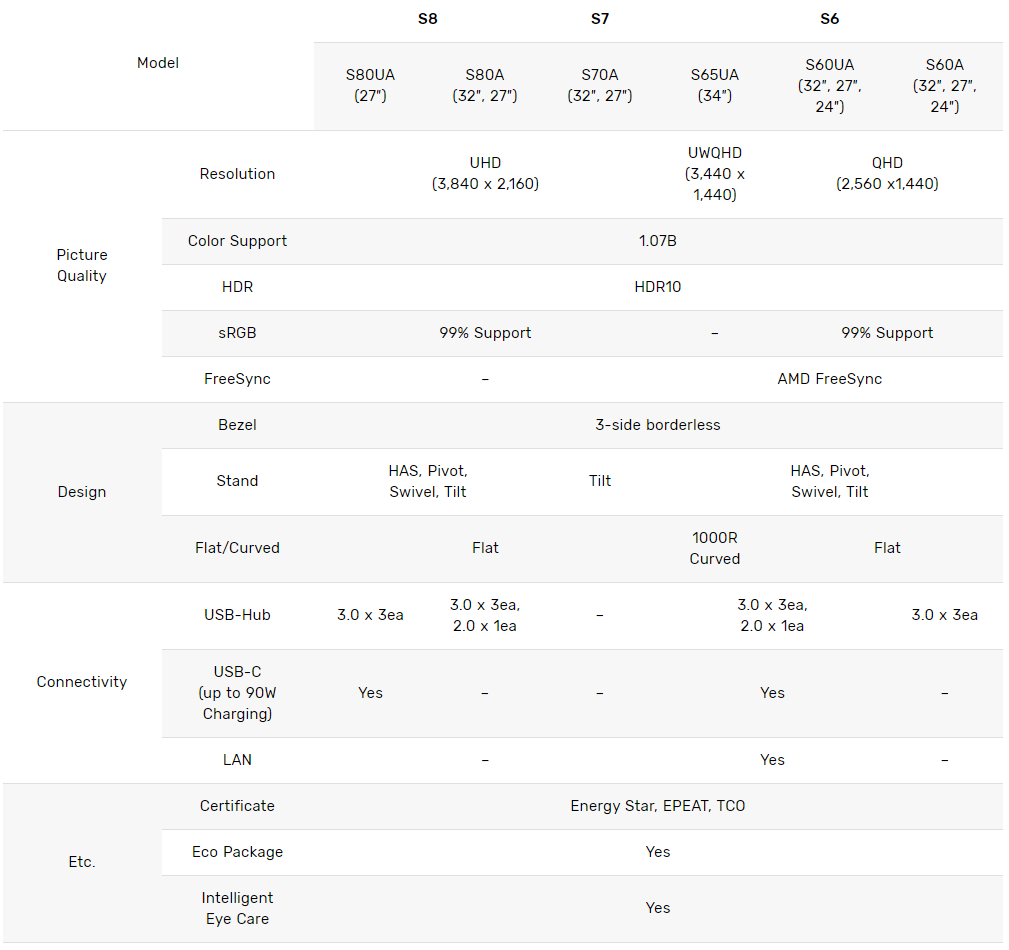Click the Design category label
1009x950 pixels.
pos(82,492)
